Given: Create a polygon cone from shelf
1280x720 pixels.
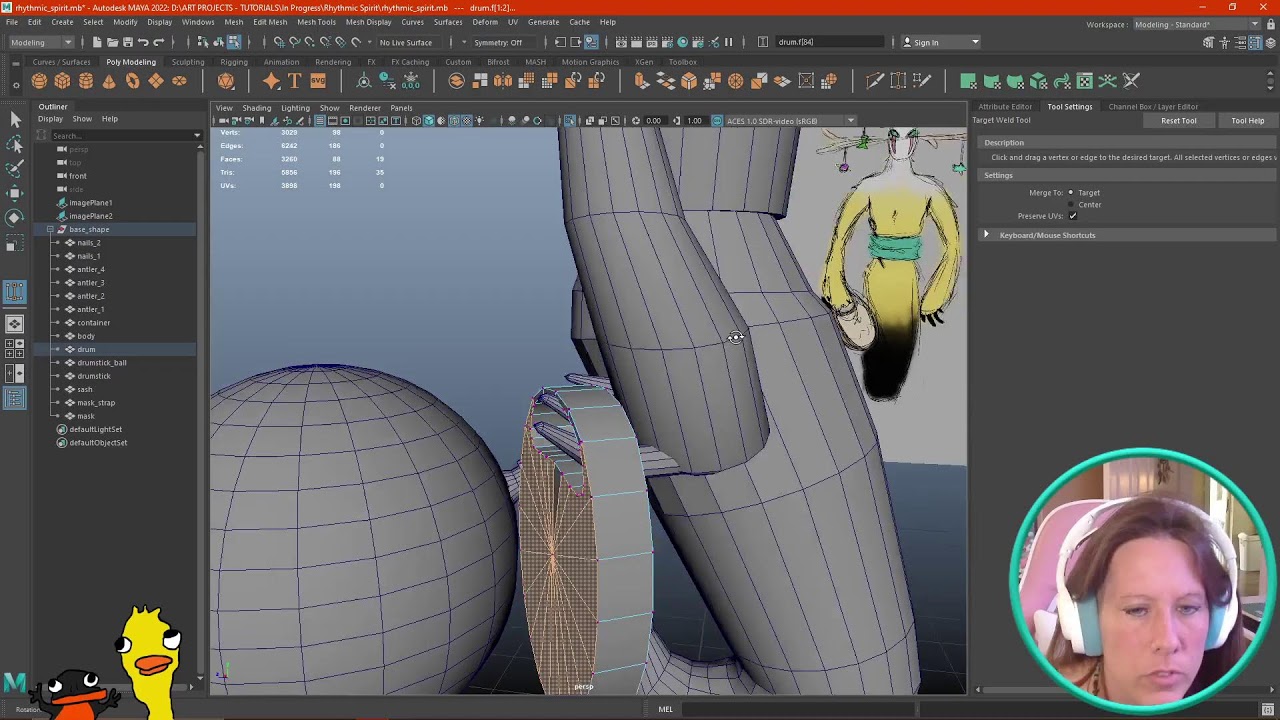Looking at the screenshot, I should coord(109,81).
